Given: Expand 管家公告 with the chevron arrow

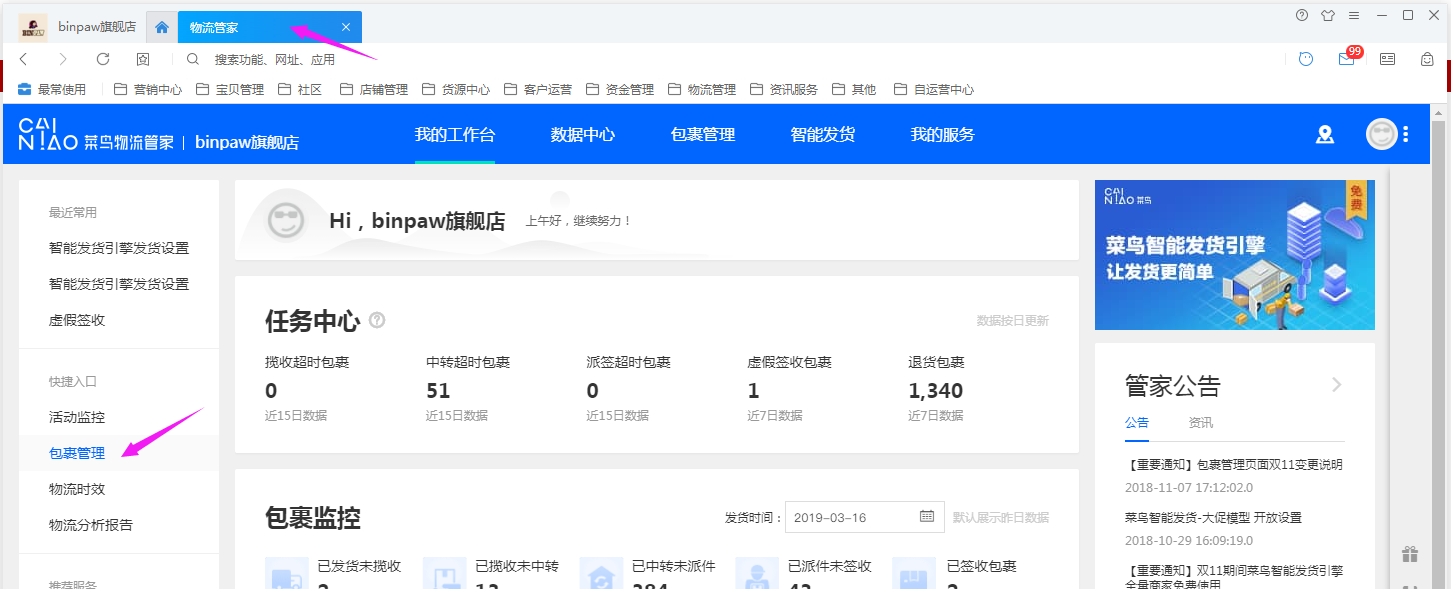Looking at the screenshot, I should (1336, 385).
